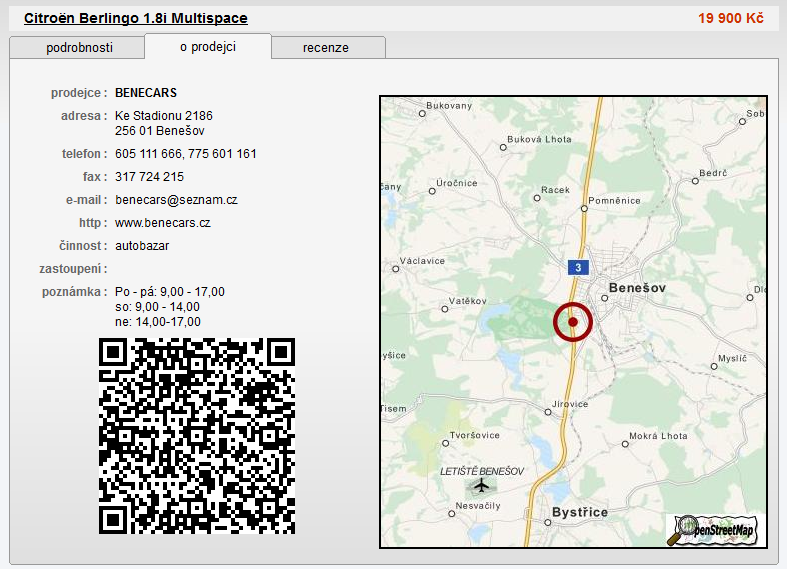Click the Saturday hours so: 9,00 - 14,00
Viewport: 787px width, 569px height.
157,307
